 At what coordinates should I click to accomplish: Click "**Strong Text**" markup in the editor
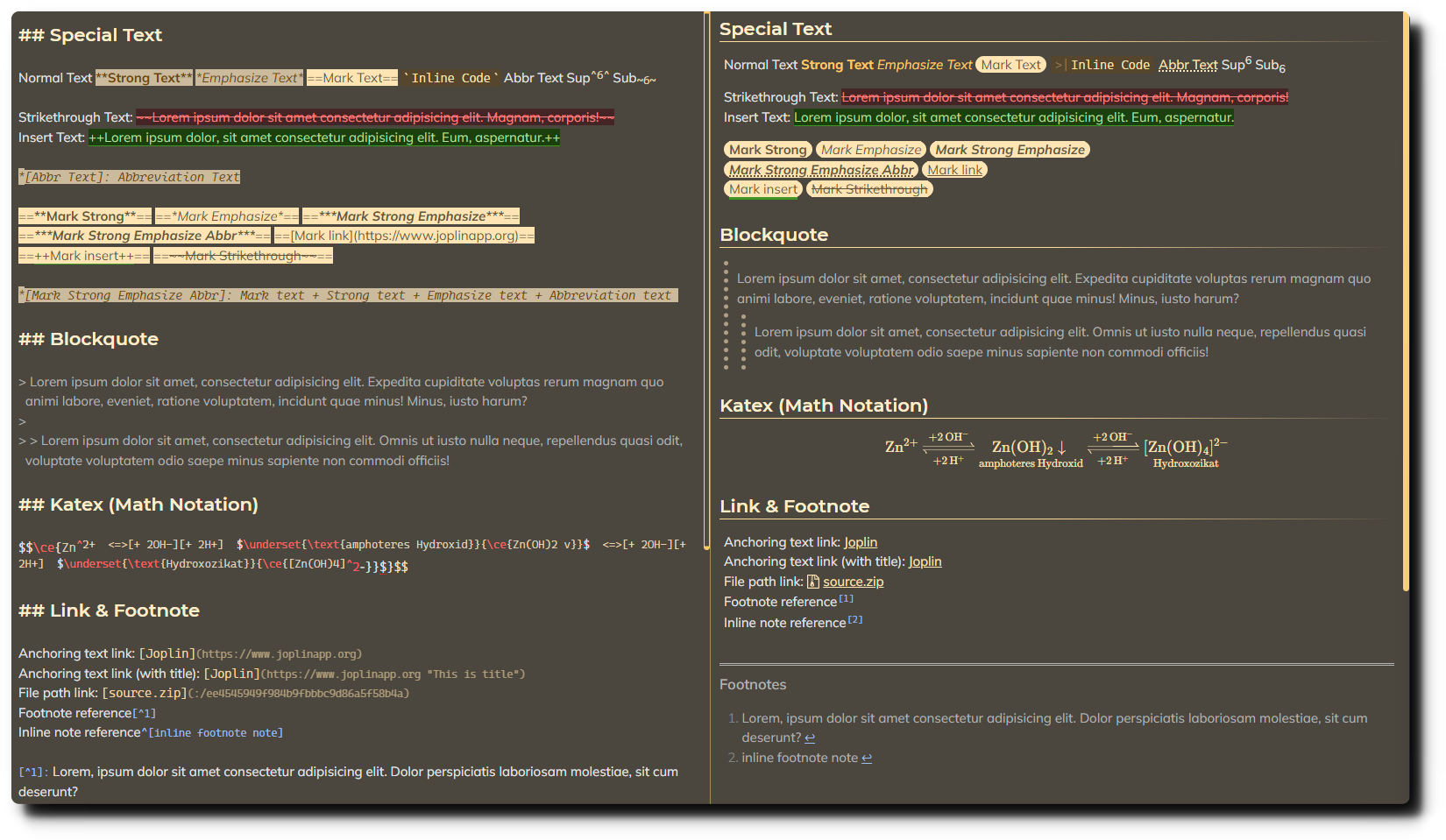145,78
